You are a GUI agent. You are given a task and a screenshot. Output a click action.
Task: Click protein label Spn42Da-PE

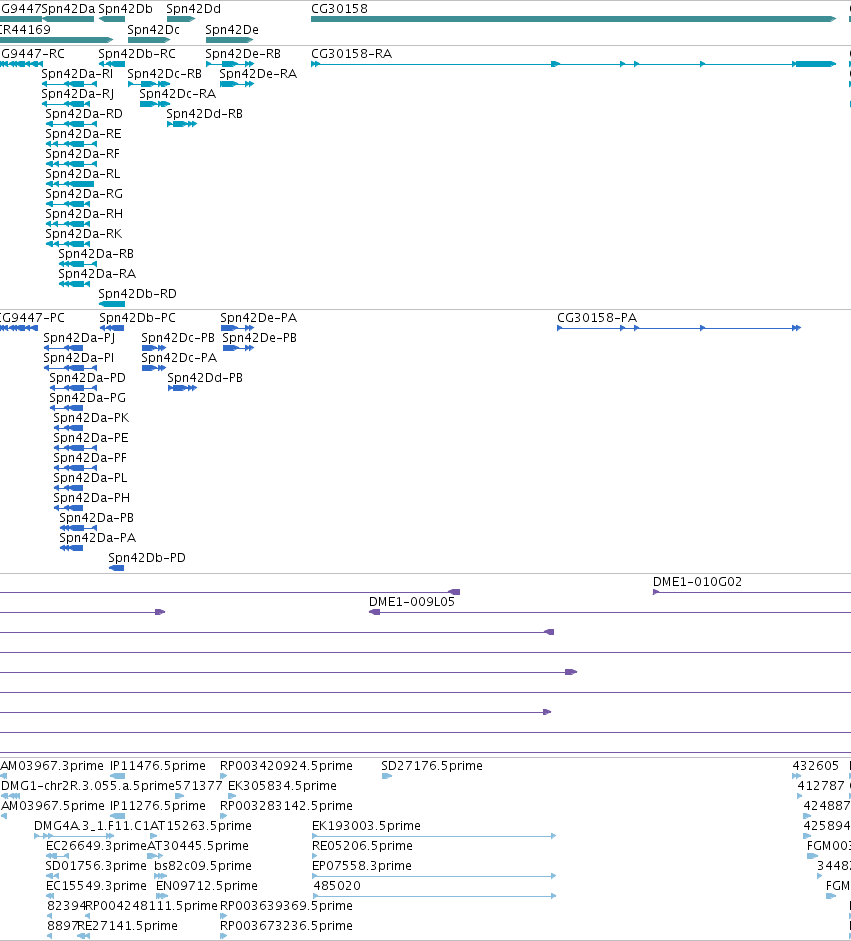pyautogui.click(x=91, y=437)
